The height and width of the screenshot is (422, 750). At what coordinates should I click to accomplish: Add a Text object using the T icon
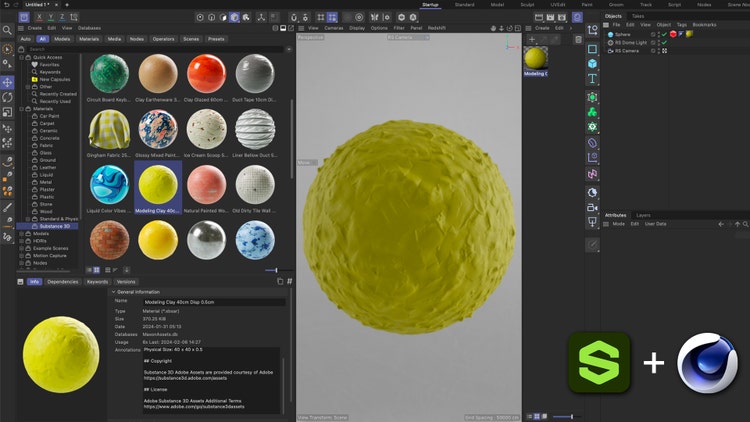[592, 78]
